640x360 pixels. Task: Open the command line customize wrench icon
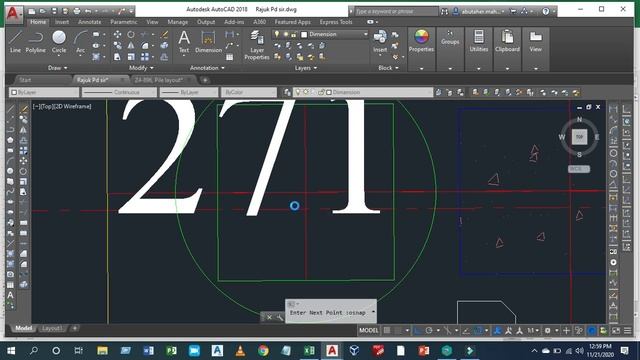click(280, 317)
